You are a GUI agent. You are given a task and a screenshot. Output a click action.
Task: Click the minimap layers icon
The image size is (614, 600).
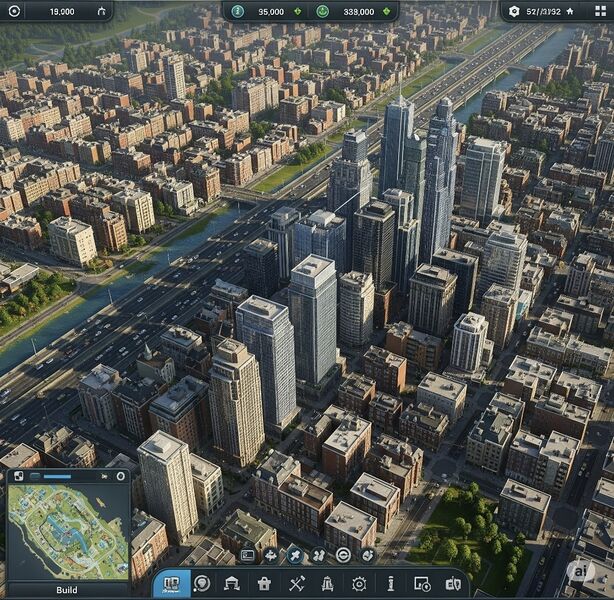[18, 476]
